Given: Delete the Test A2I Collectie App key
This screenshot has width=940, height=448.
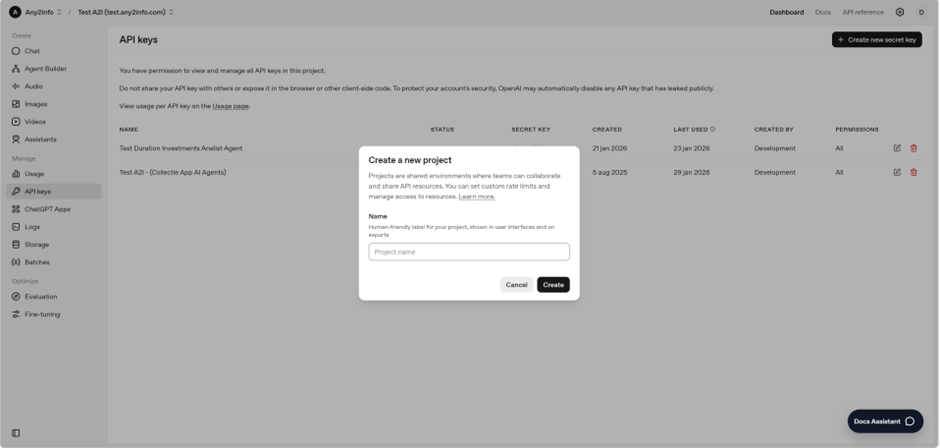Looking at the screenshot, I should click(x=913, y=172).
